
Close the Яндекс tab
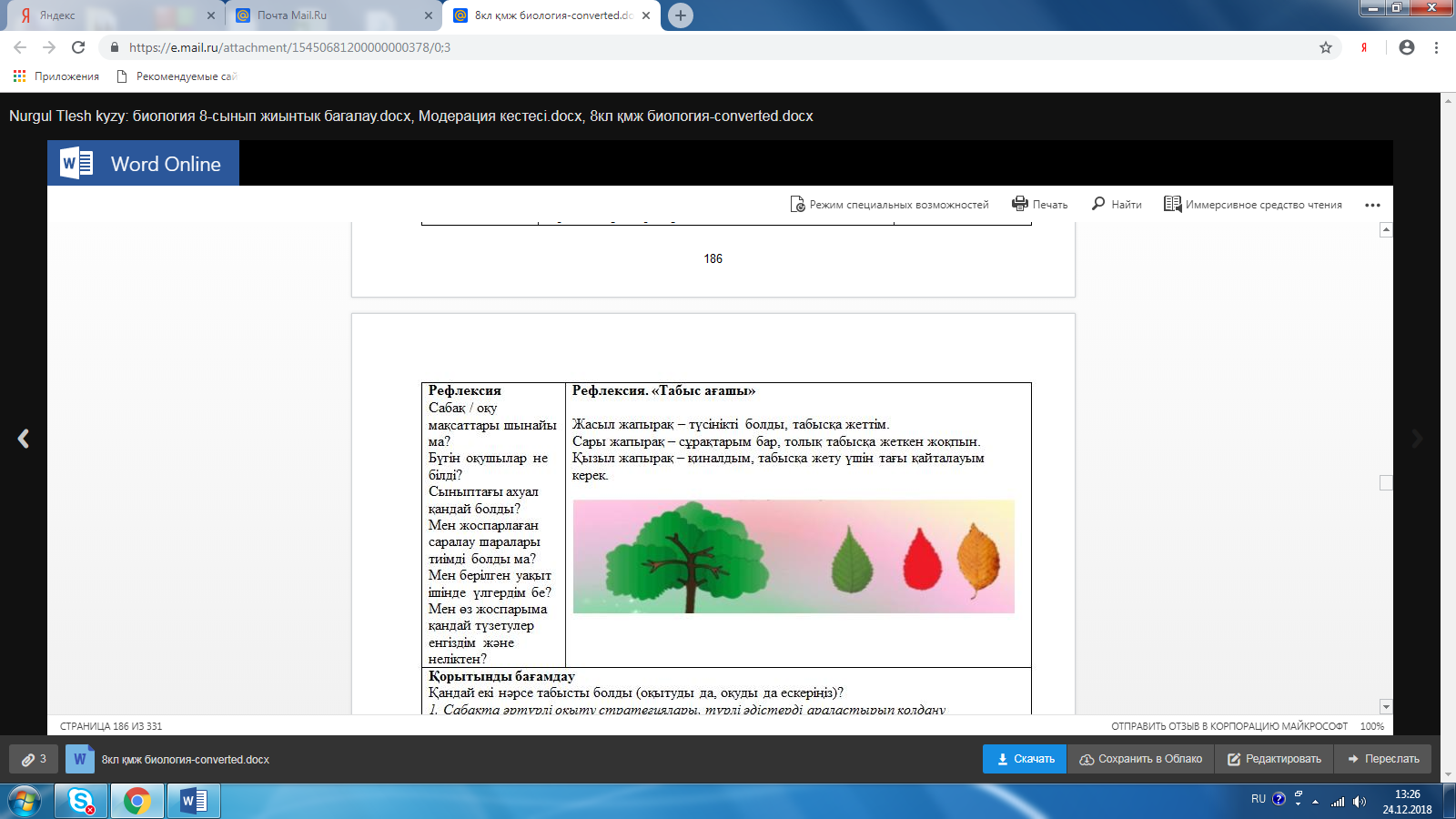[211, 15]
